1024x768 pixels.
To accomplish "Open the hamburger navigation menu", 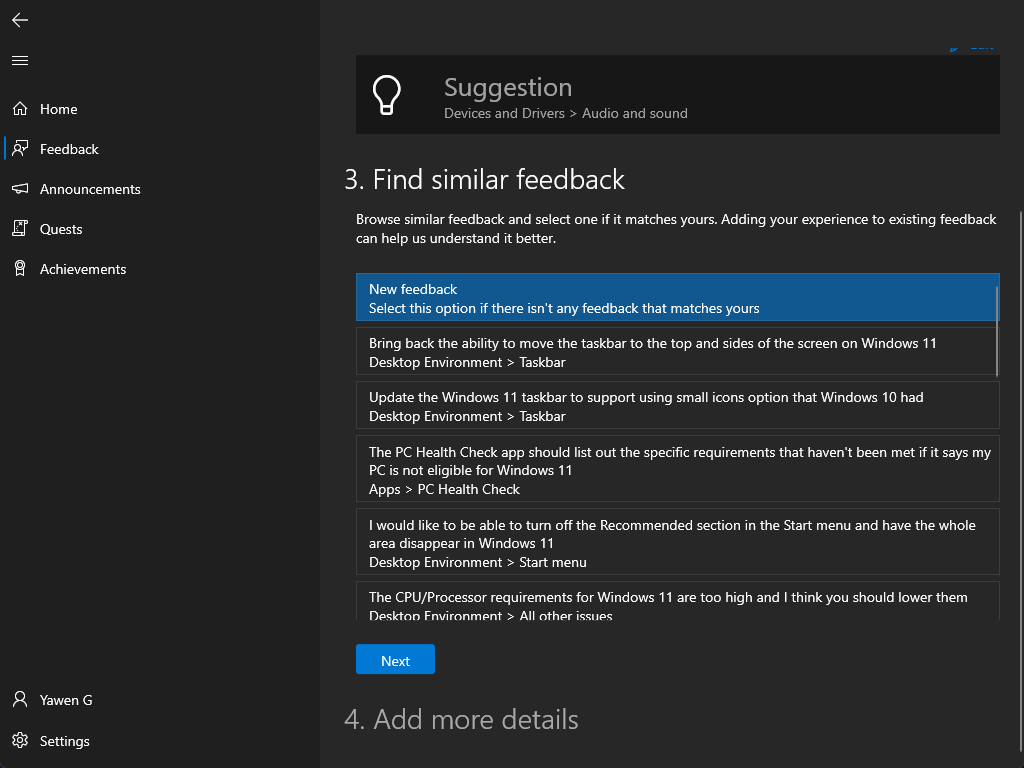I will click(x=20, y=61).
